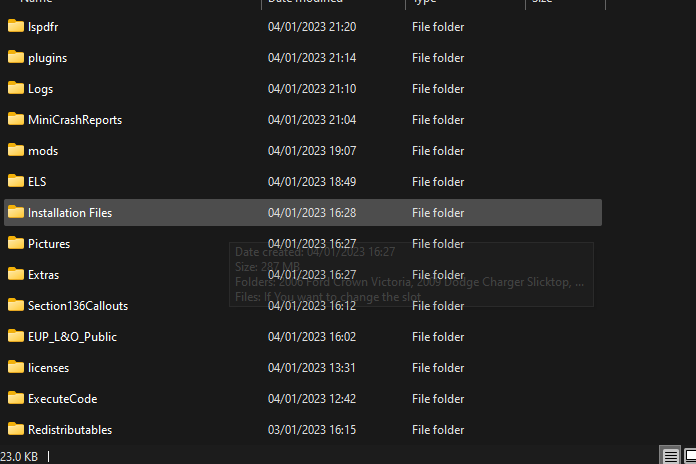The image size is (696, 464).
Task: Click the Section136Callouts folder name
Action: tap(78, 306)
